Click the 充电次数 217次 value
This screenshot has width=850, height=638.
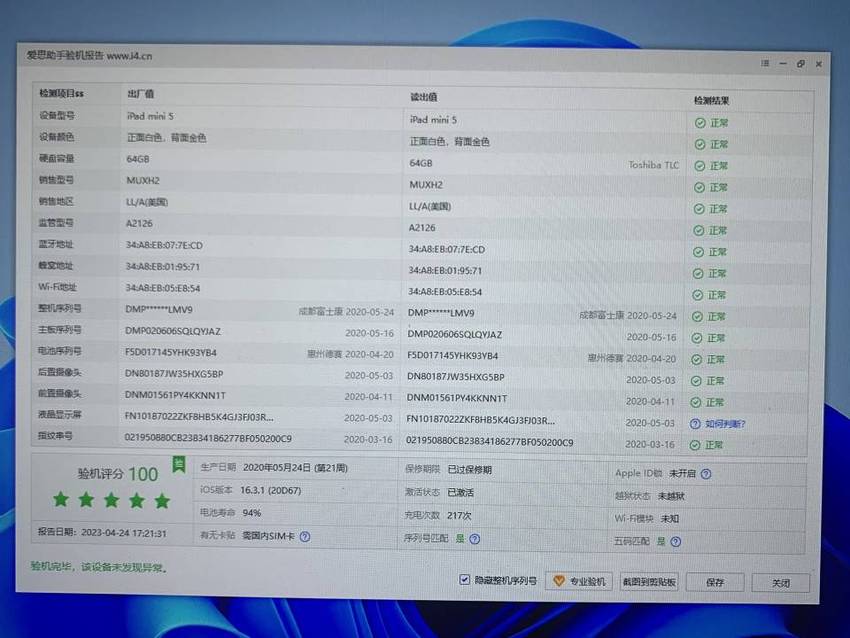tap(459, 515)
